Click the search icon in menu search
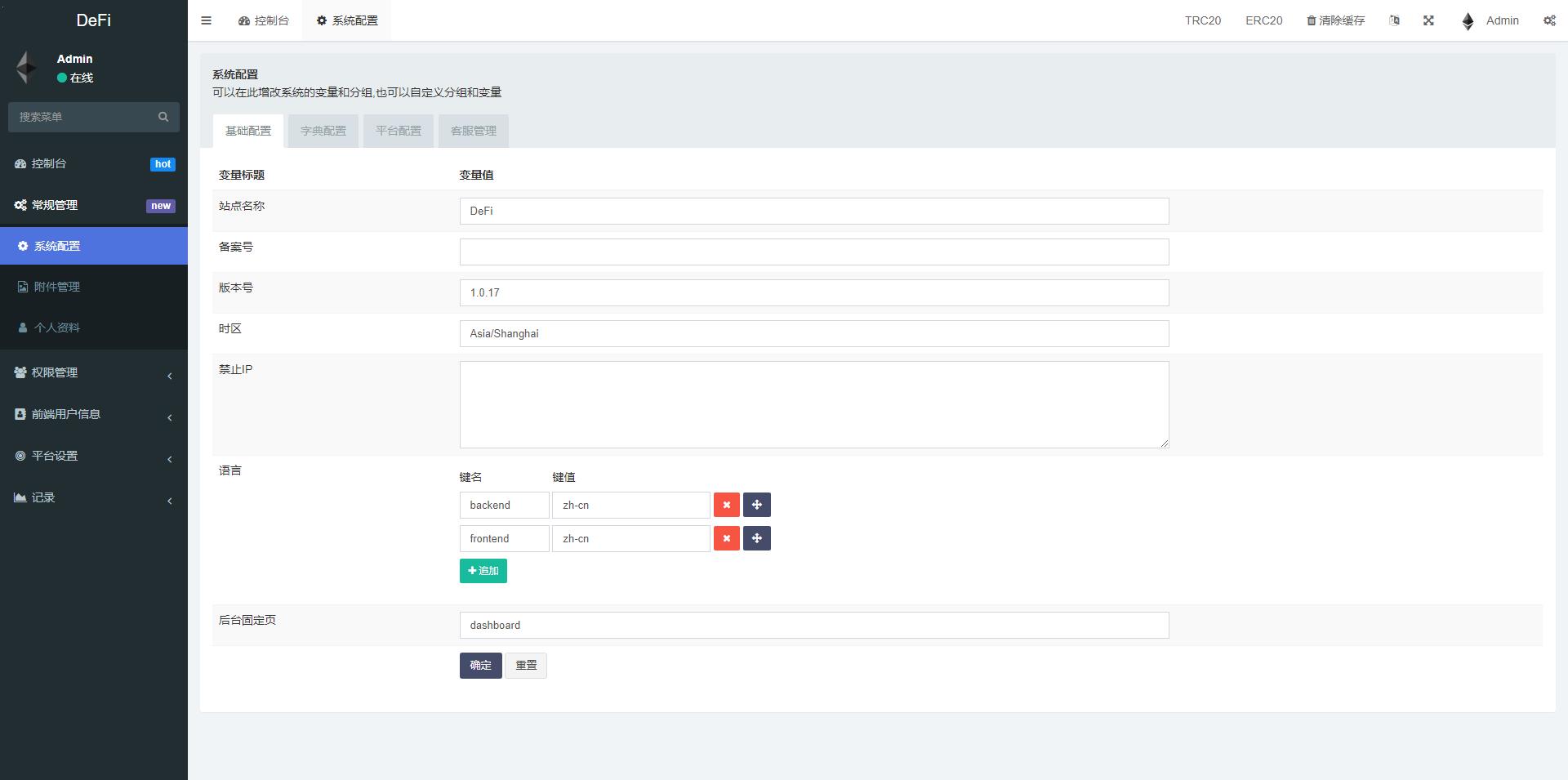1568x780 pixels. [x=163, y=117]
